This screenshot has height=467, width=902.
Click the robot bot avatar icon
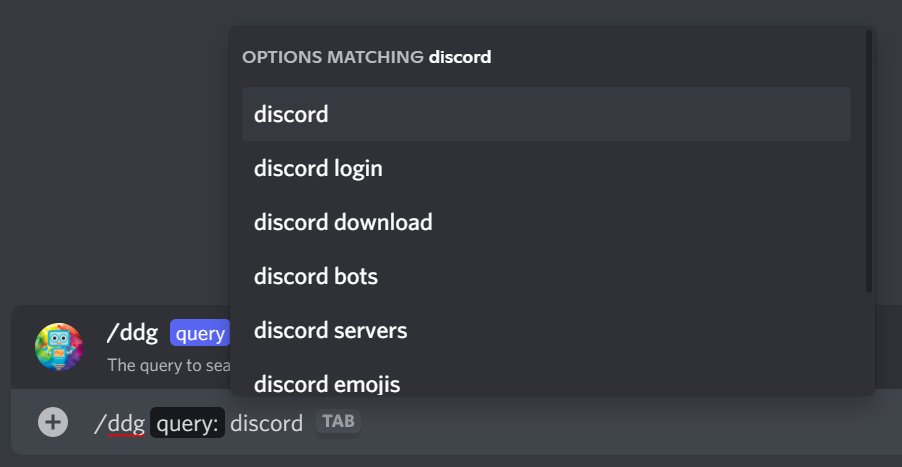click(x=59, y=347)
